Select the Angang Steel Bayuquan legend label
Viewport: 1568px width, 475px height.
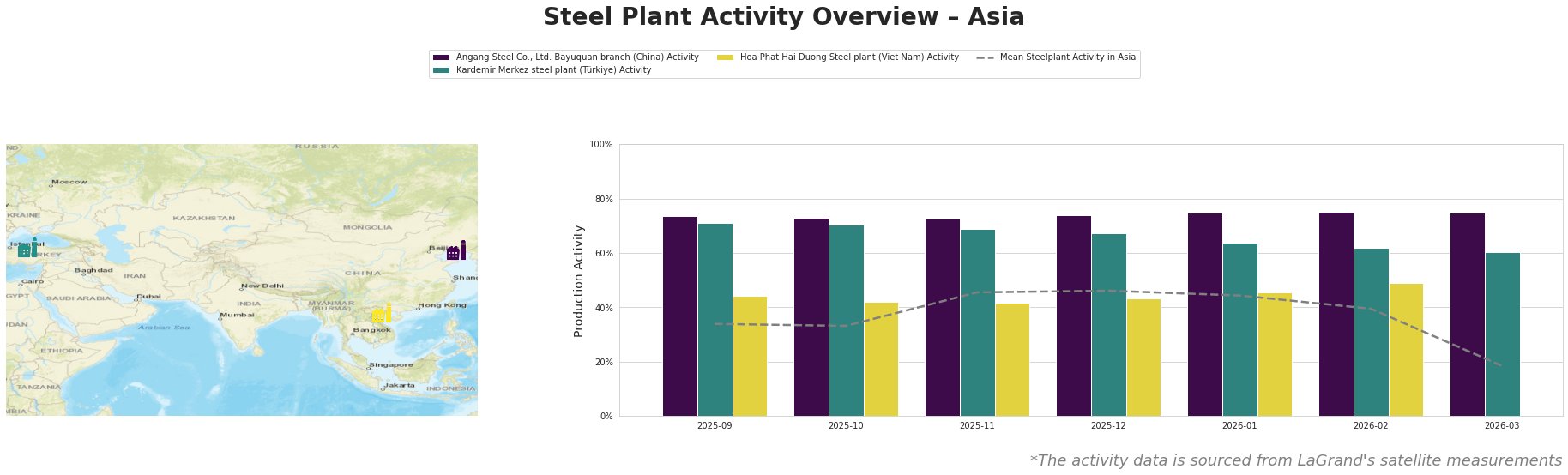tap(577, 57)
